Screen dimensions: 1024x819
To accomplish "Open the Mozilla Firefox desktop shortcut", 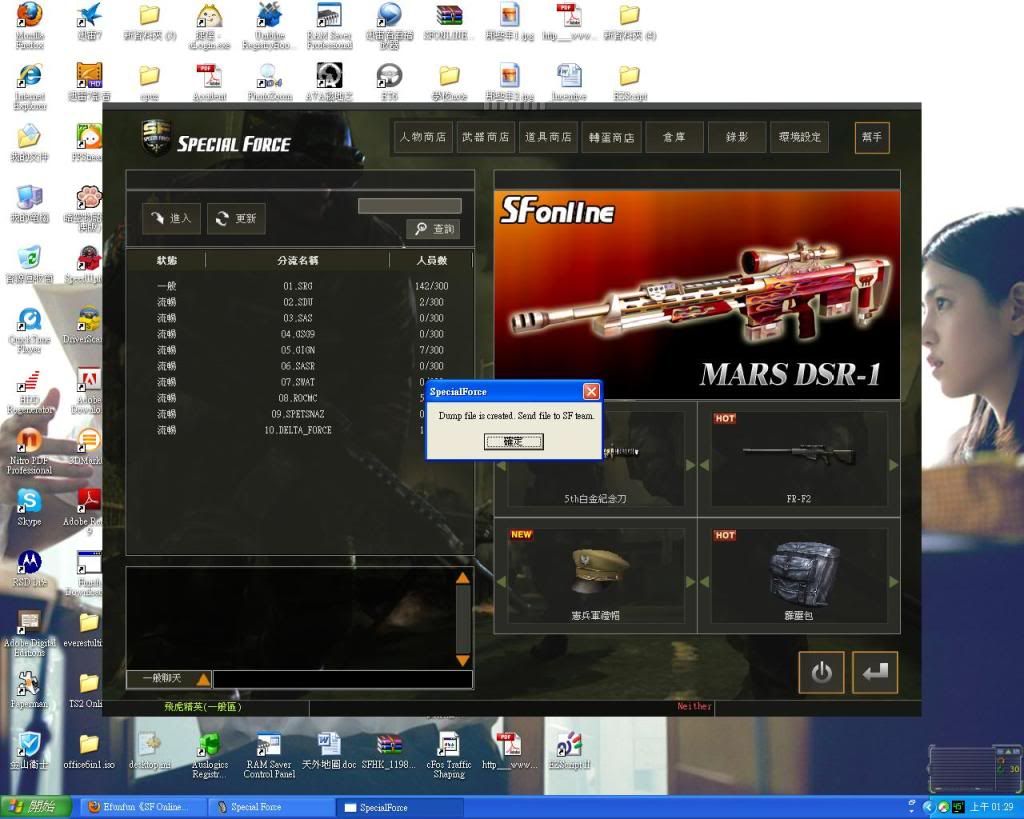I will (29, 26).
